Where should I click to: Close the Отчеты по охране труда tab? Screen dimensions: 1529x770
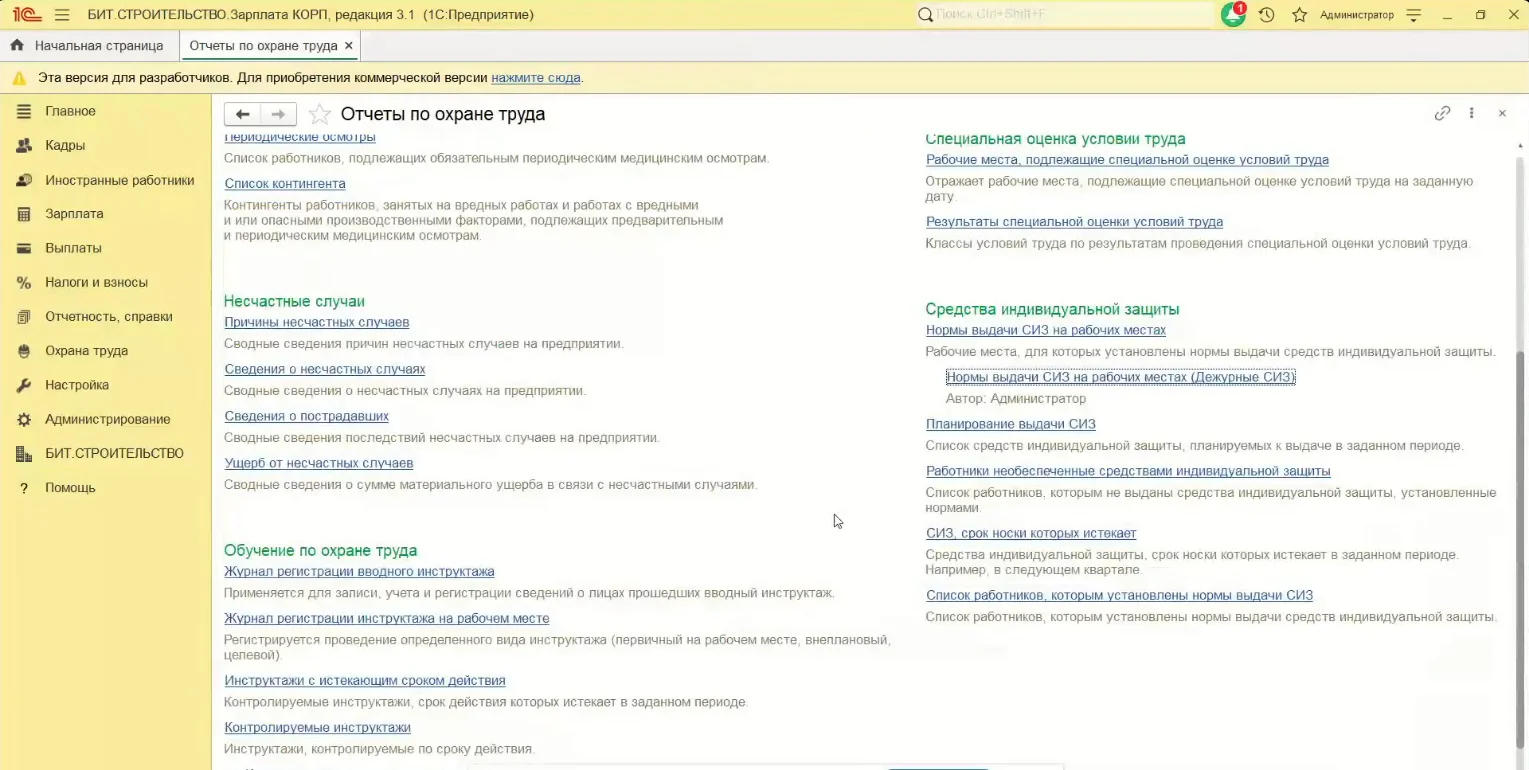[348, 46]
